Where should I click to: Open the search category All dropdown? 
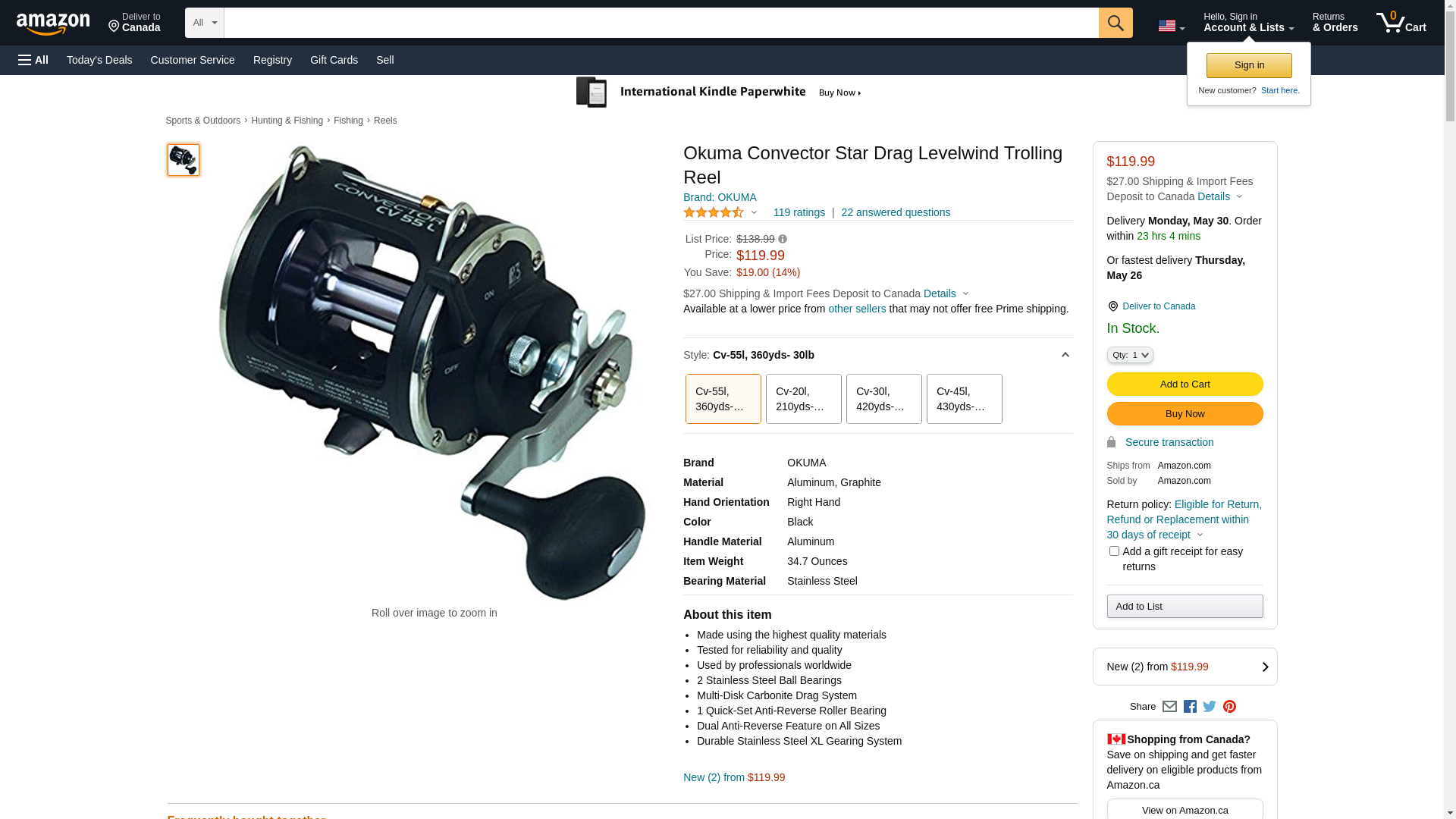205,23
